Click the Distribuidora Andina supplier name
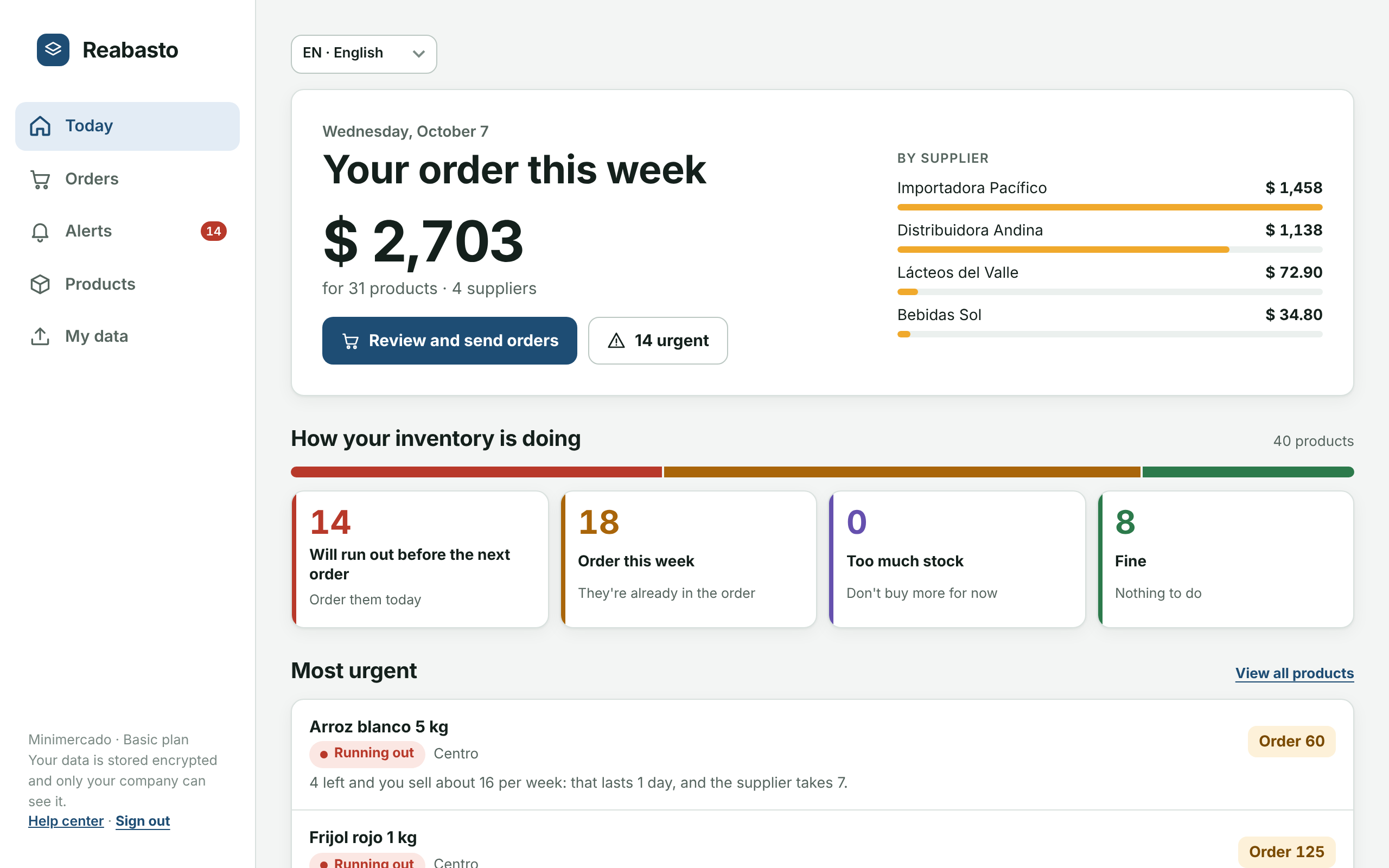Viewport: 1389px width, 868px height. point(970,230)
